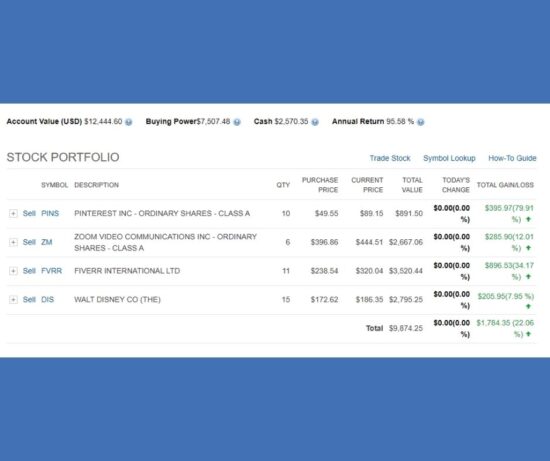Viewport: 550px width, 461px height.
Task: Click the DESCRIPTION column header
Action: coord(96,185)
